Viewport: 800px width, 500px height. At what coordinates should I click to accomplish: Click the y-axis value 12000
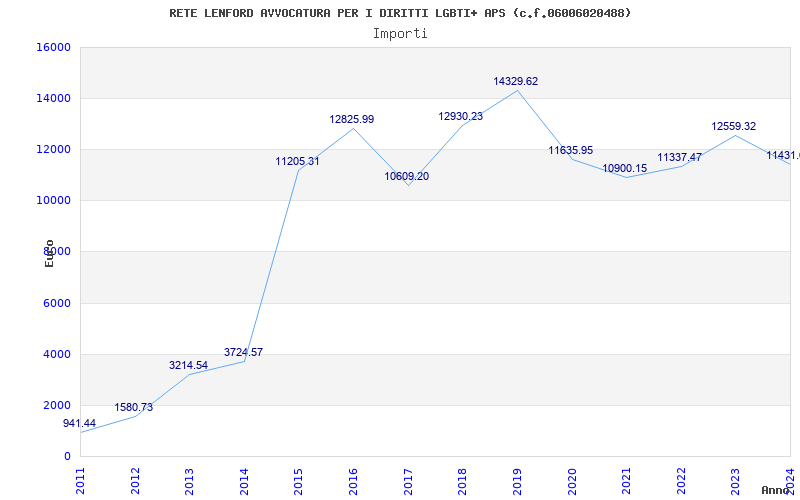point(54,149)
